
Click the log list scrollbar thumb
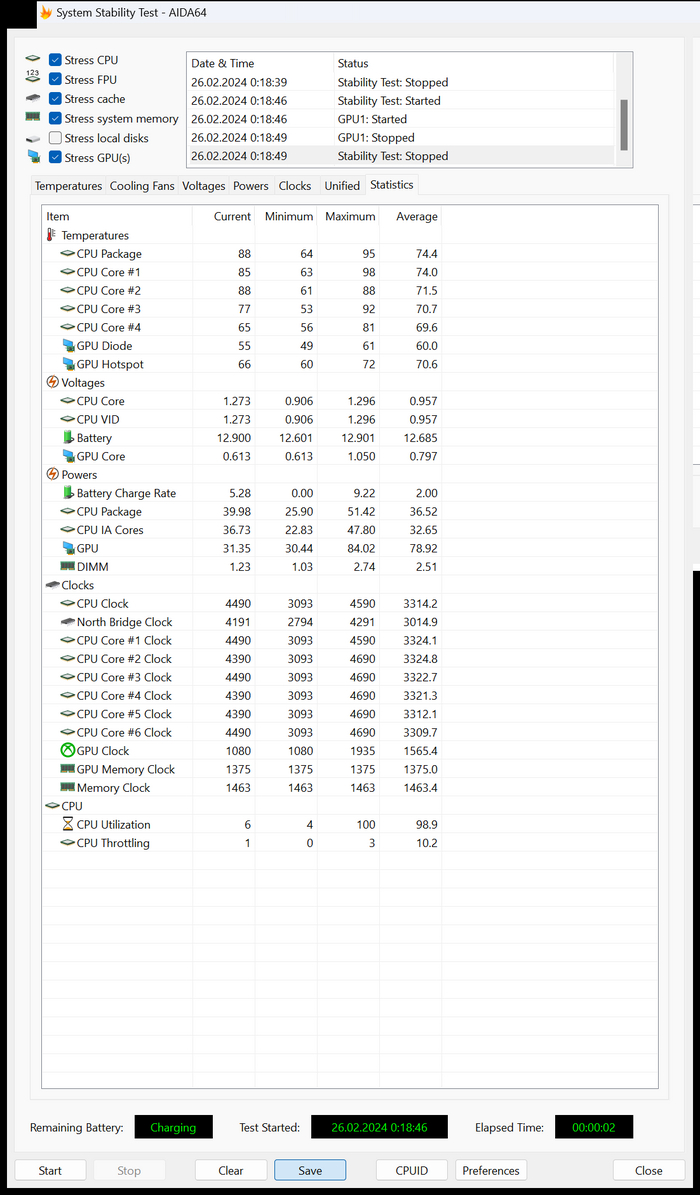(x=624, y=125)
